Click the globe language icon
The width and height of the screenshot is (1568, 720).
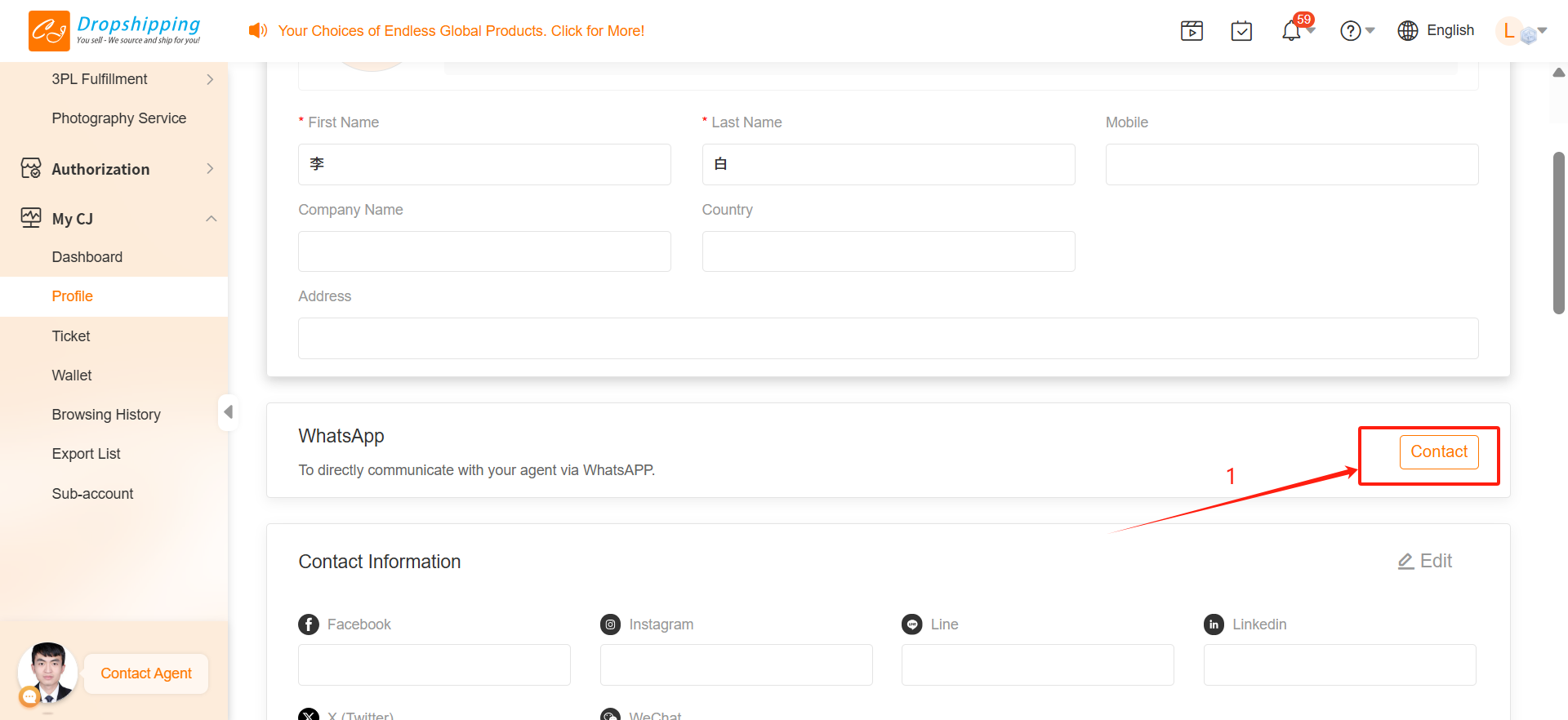1408,31
